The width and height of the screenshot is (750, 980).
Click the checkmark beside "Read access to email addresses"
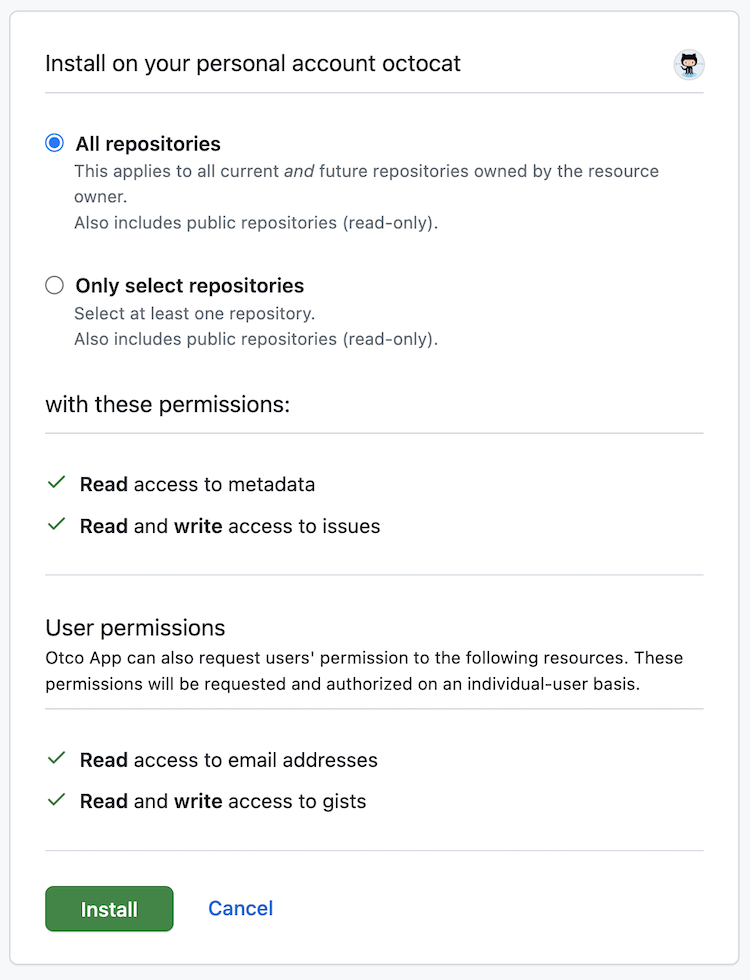pyautogui.click(x=56, y=759)
